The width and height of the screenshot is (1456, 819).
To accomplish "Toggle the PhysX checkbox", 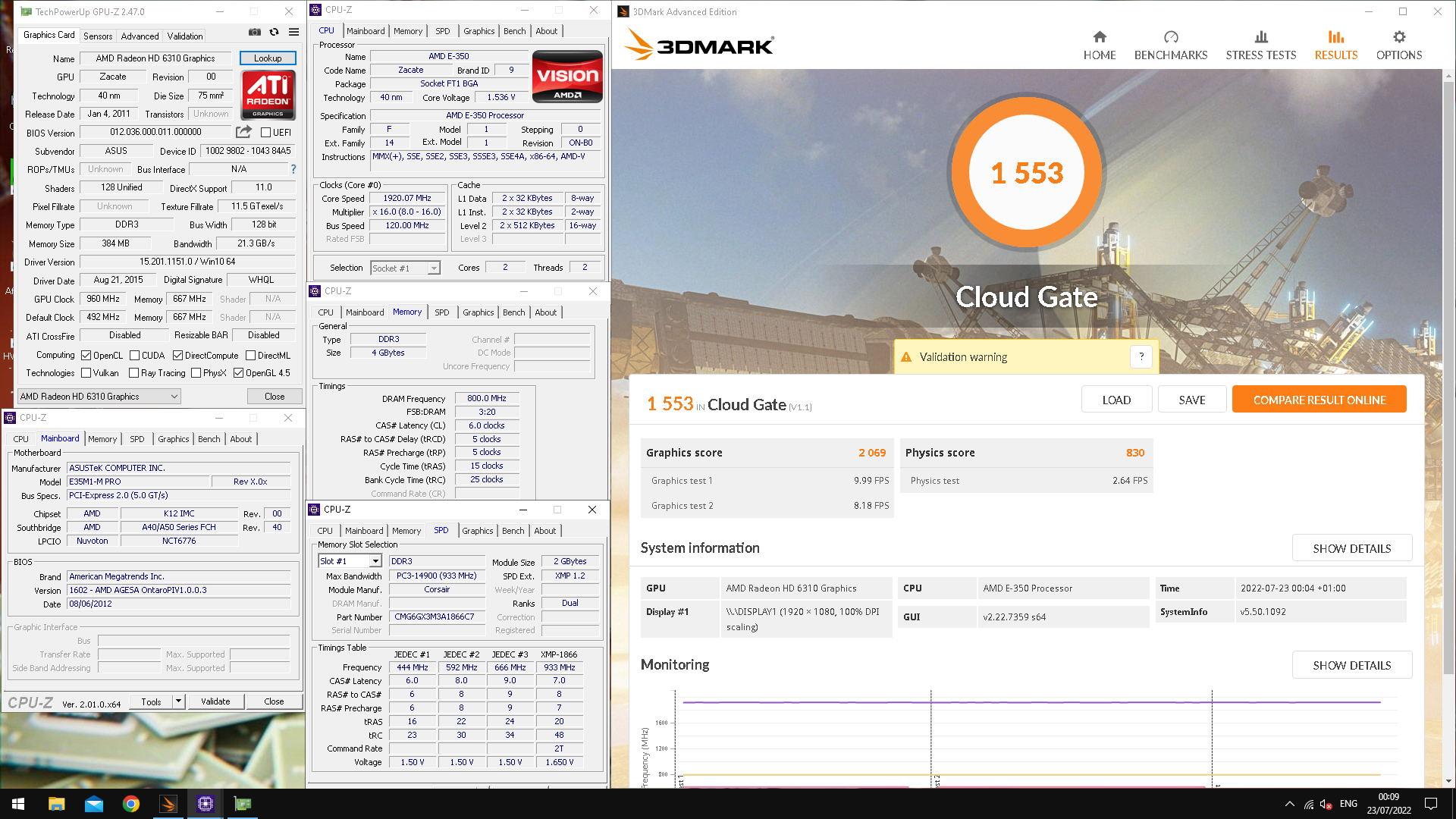I will click(x=196, y=372).
